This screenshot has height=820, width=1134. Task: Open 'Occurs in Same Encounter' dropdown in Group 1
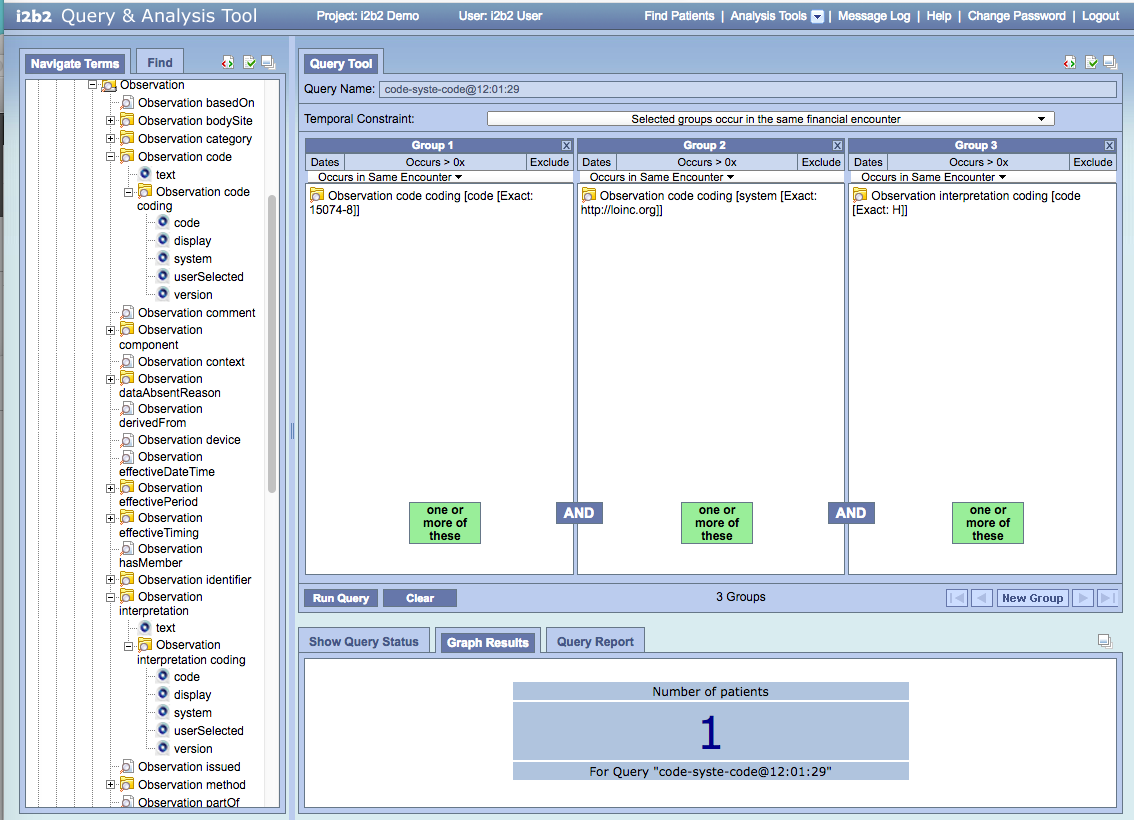pyautogui.click(x=390, y=177)
